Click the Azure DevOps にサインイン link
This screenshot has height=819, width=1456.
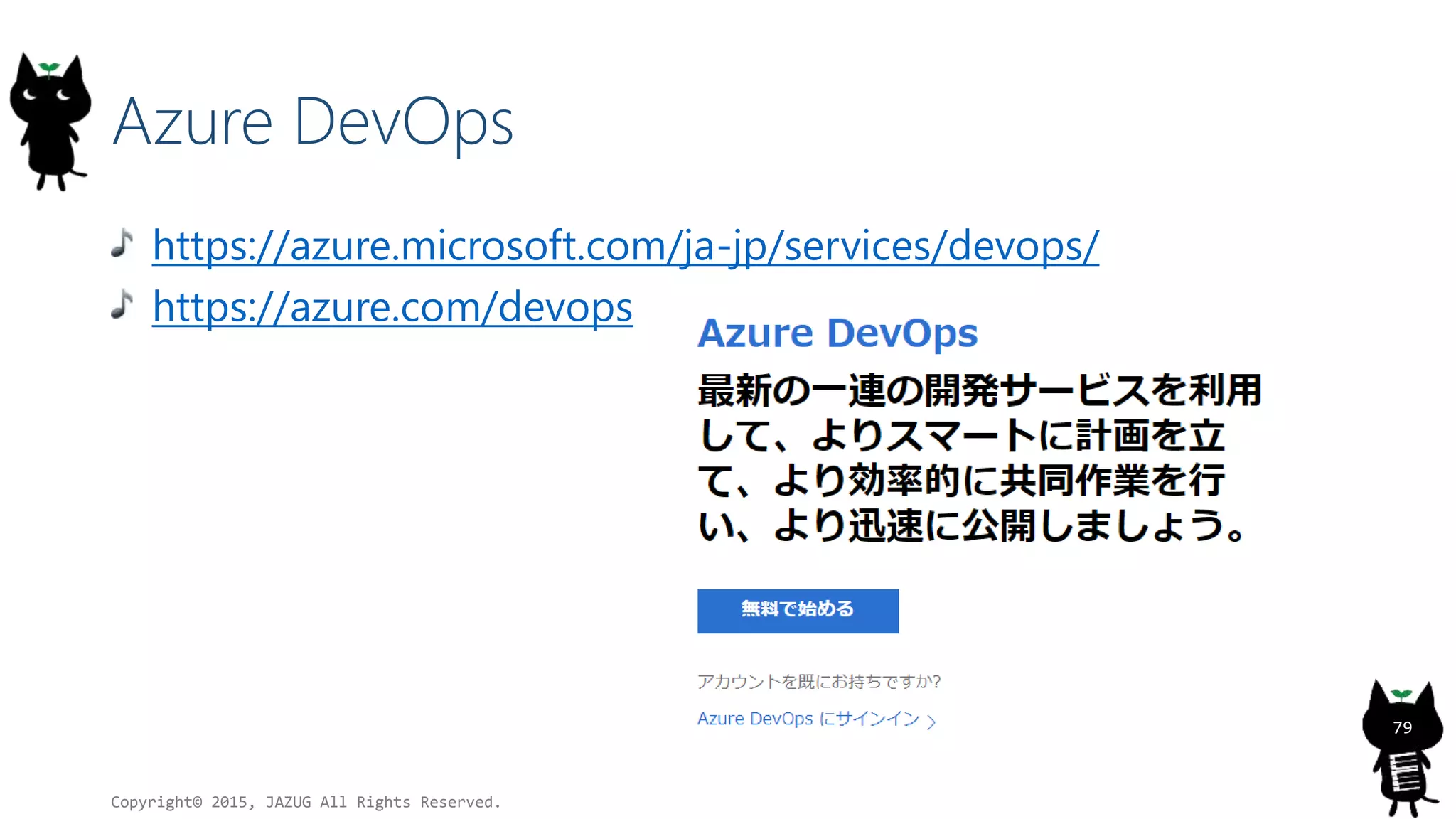[x=808, y=719]
